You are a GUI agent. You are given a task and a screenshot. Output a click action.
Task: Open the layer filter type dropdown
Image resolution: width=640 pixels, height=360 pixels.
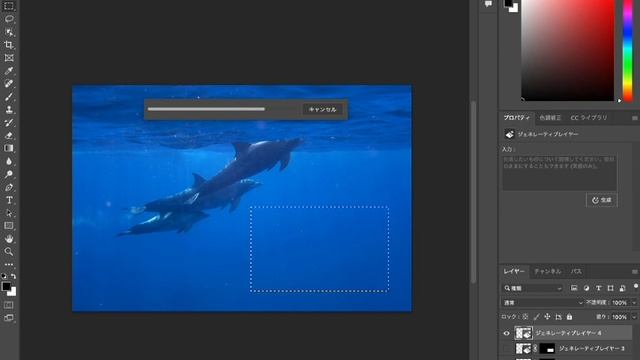point(533,288)
